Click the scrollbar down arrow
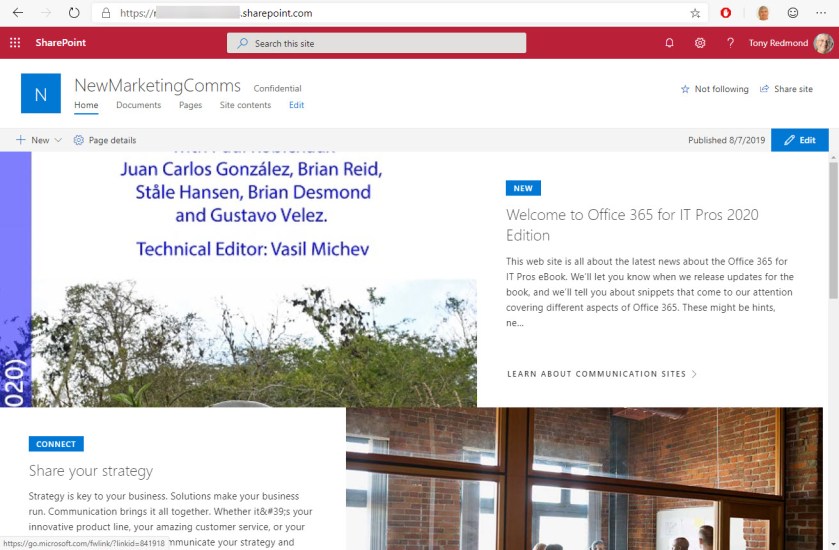Viewport: 839px width, 550px height. [x=833, y=544]
